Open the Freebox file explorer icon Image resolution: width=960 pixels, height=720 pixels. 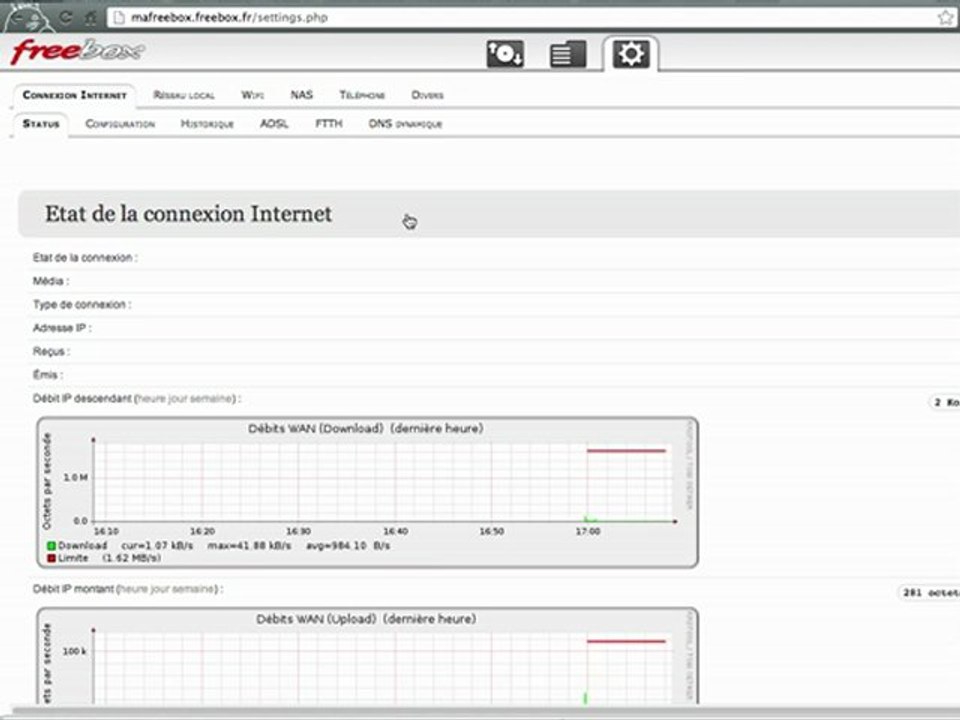coord(568,54)
